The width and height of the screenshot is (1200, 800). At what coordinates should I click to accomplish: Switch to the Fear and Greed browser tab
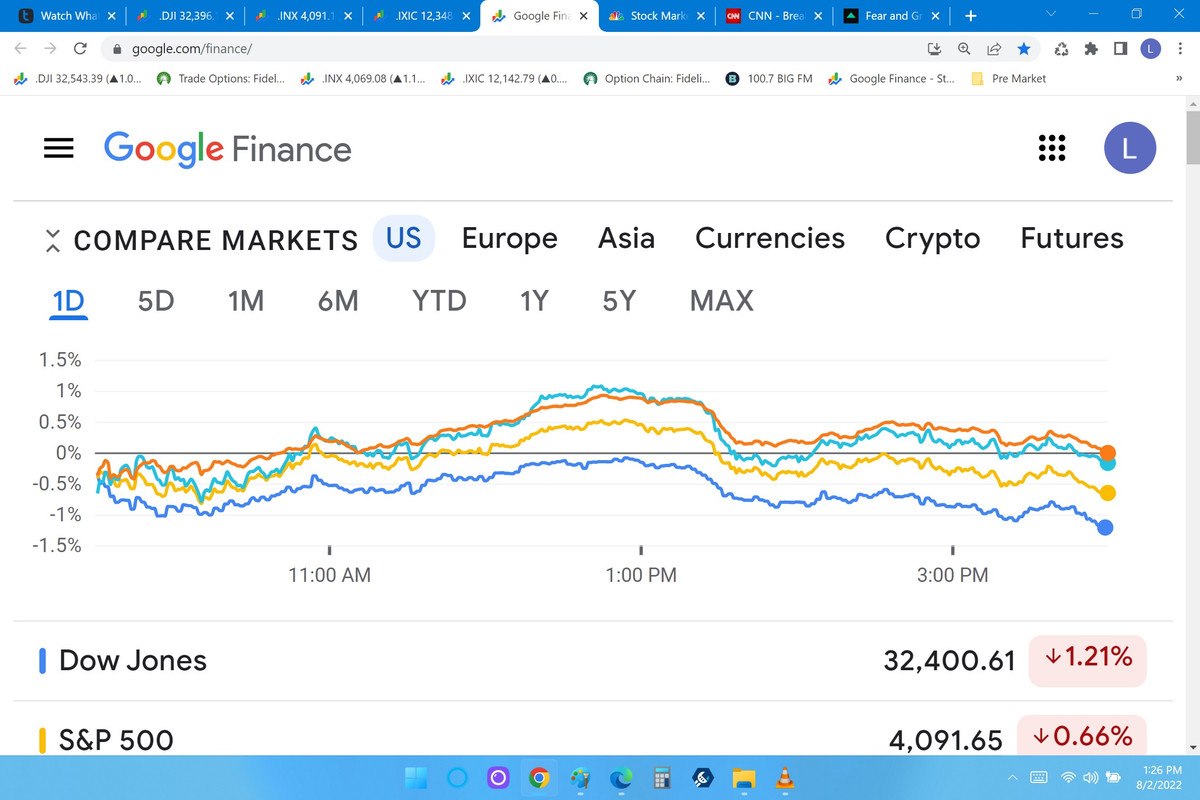(893, 16)
